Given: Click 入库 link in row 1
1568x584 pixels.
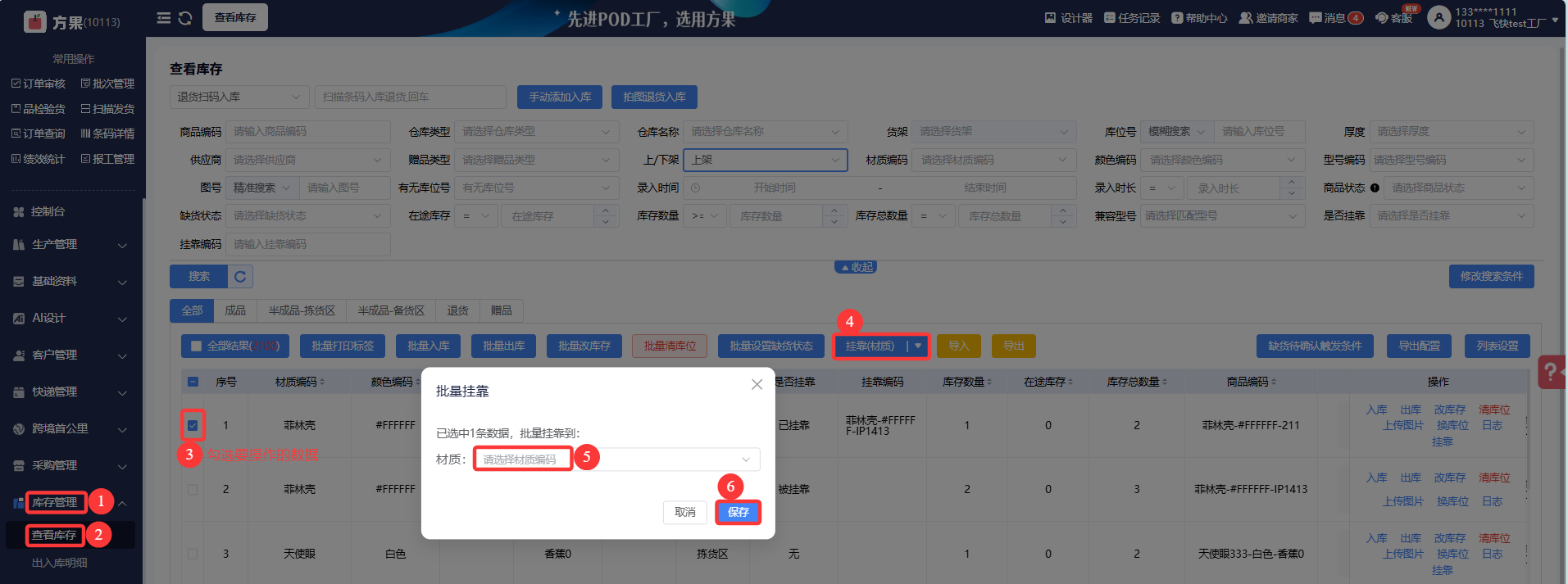Looking at the screenshot, I should [x=1377, y=410].
